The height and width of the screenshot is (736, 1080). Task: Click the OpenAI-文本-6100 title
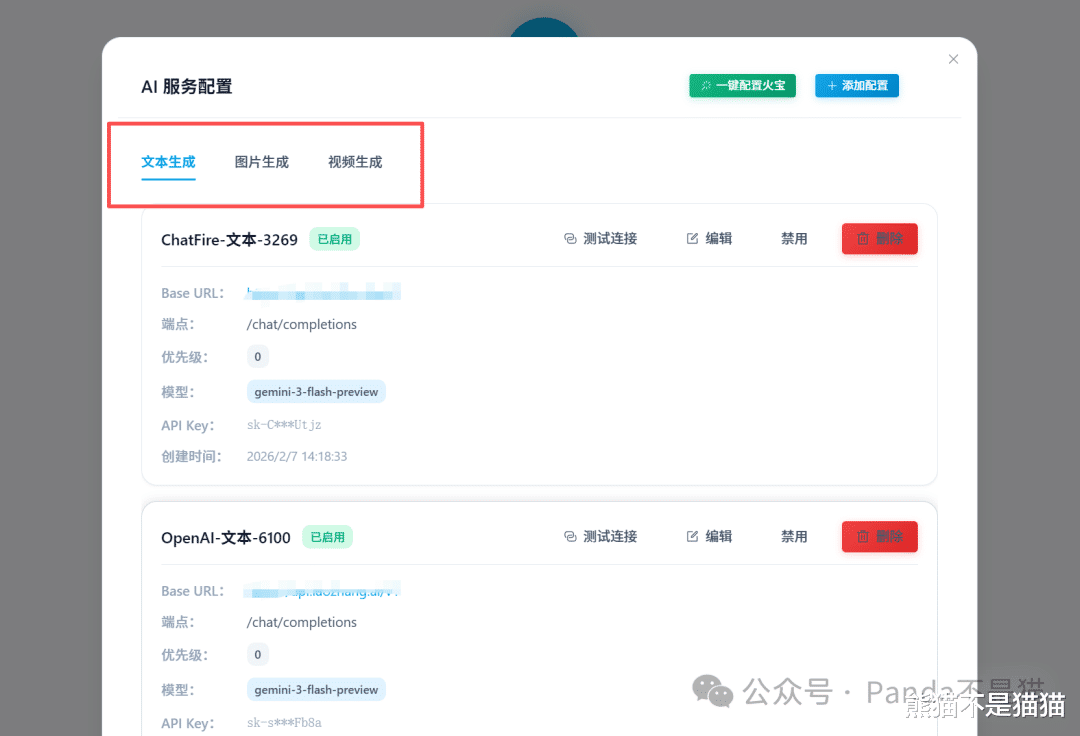point(226,538)
